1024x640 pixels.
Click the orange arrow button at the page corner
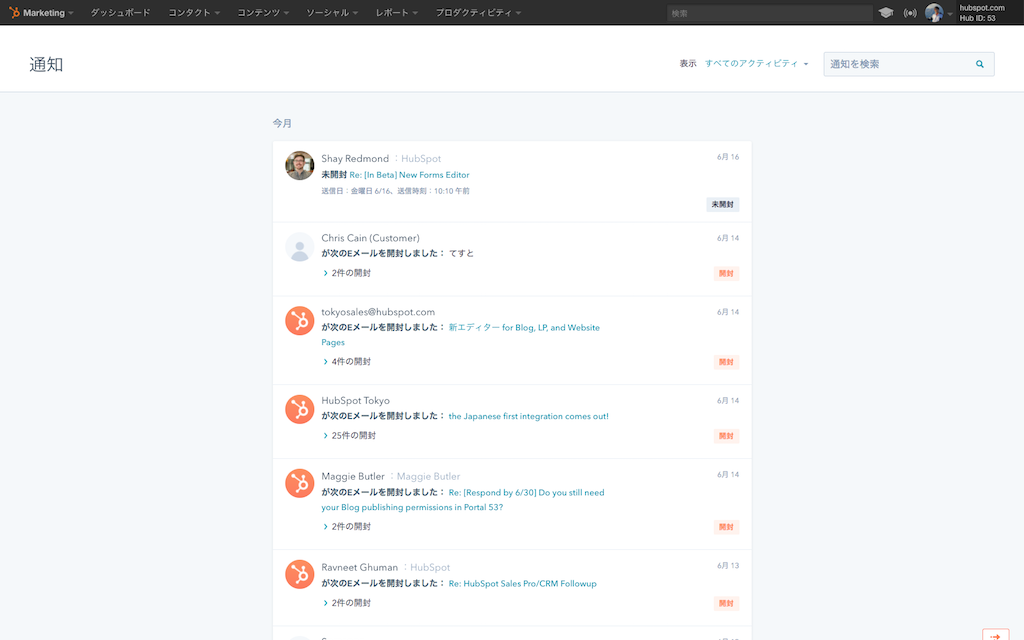tap(995, 635)
